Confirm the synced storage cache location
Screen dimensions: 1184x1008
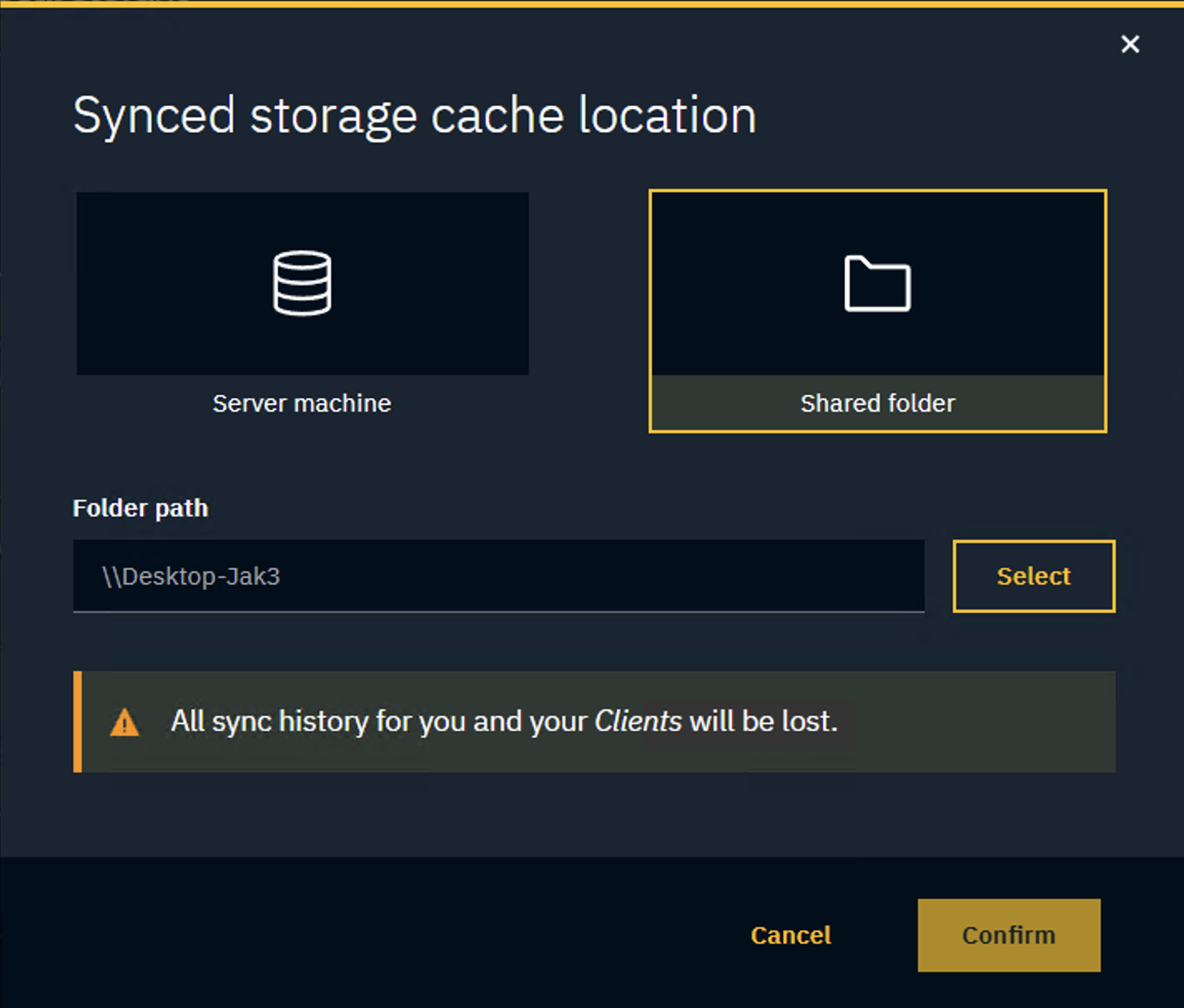click(x=1009, y=935)
